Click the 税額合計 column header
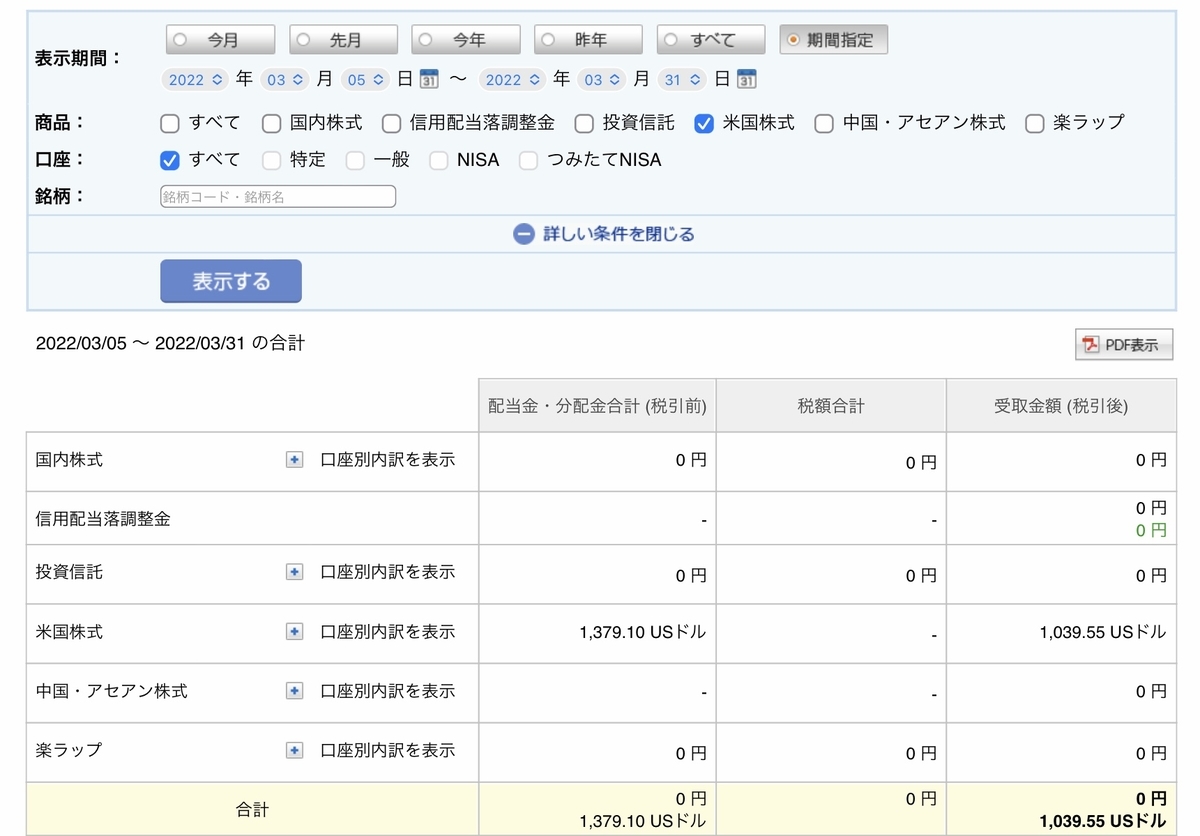Screen dimensions: 1200x836 click(831, 406)
